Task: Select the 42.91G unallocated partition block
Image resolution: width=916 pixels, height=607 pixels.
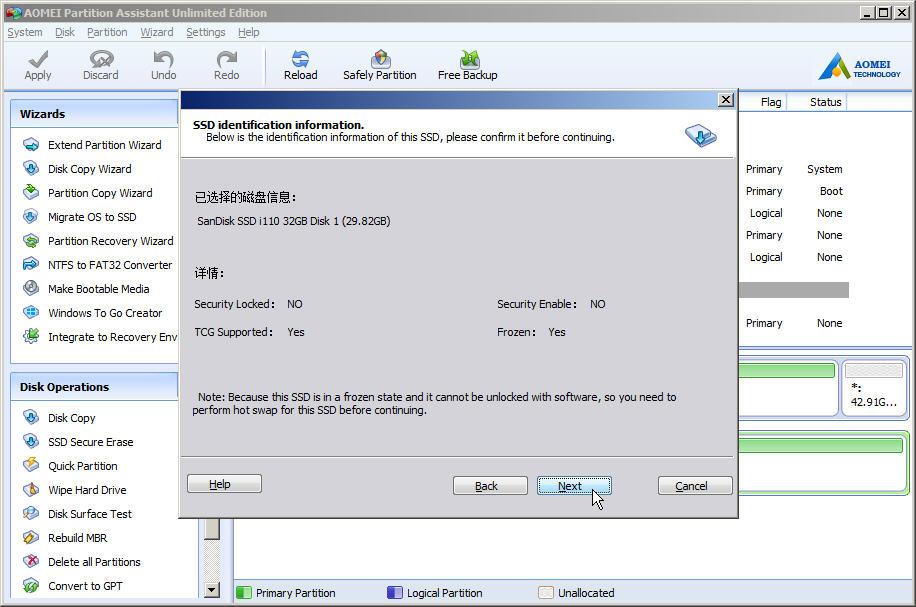Action: (x=874, y=387)
